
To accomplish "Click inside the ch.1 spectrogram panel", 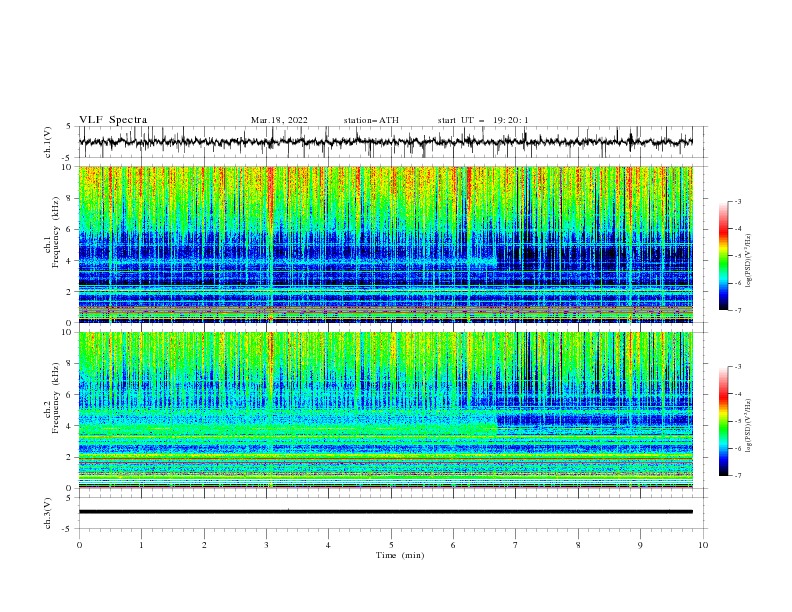I will [x=385, y=244].
